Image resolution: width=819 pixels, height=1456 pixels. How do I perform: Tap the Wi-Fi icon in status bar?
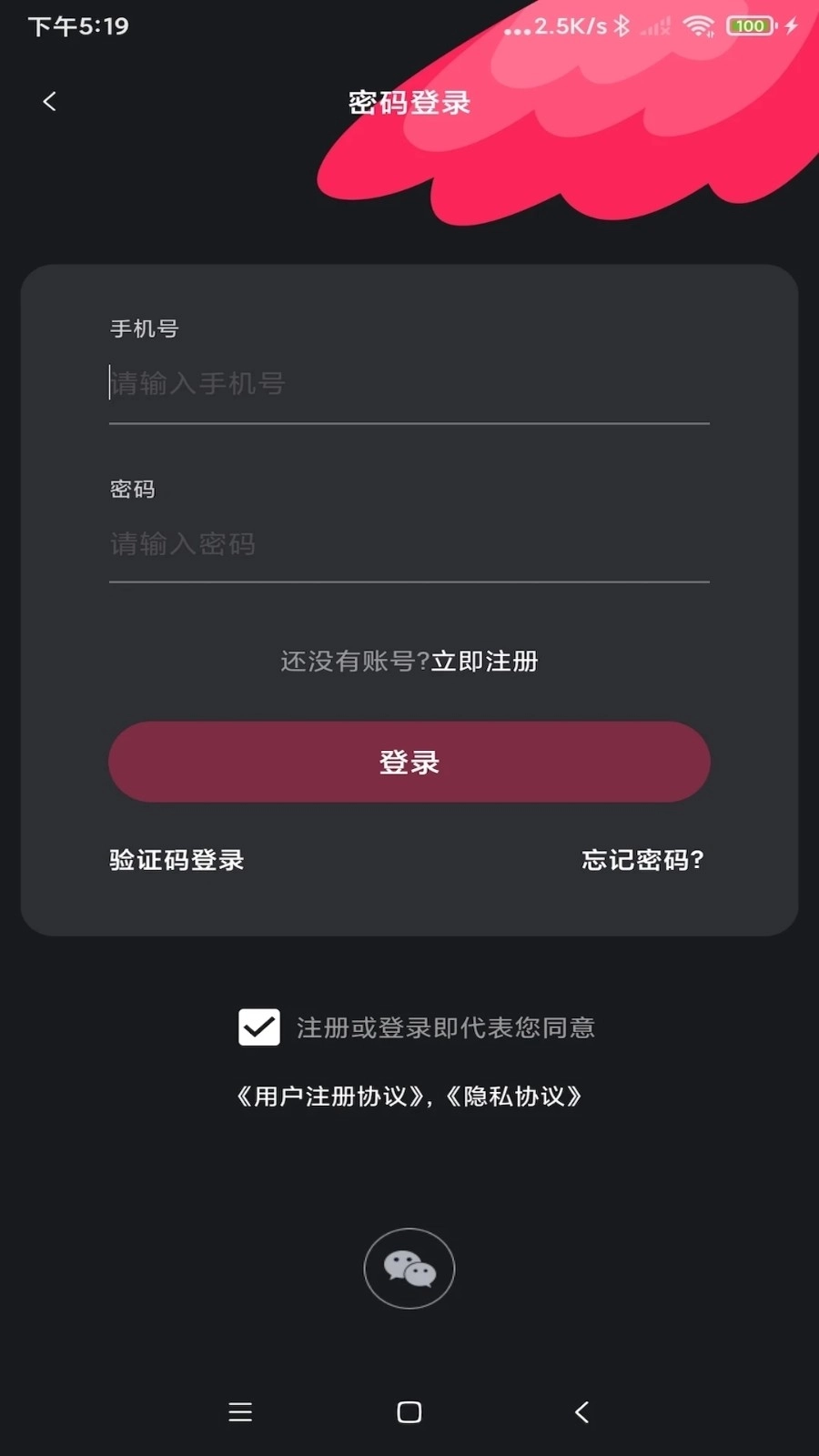click(698, 25)
